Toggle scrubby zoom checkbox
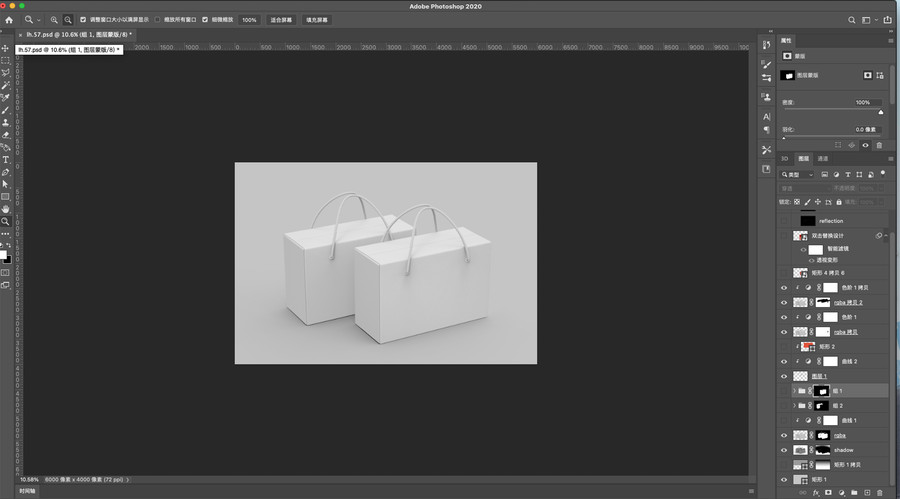Image resolution: width=900 pixels, height=499 pixels. tap(205, 20)
